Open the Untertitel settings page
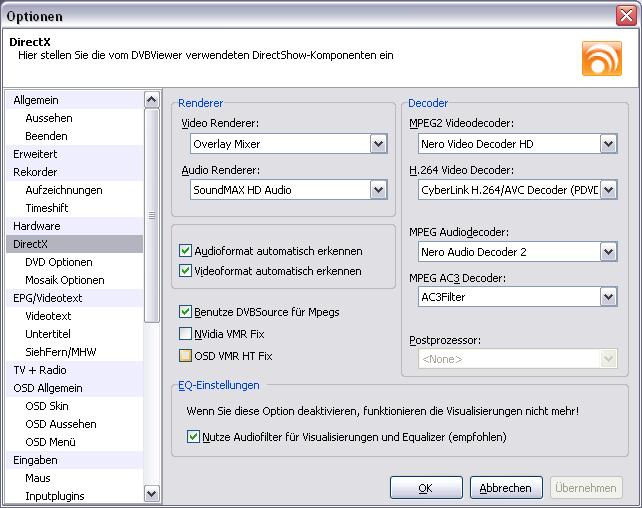This screenshot has width=642, height=508. [75, 334]
